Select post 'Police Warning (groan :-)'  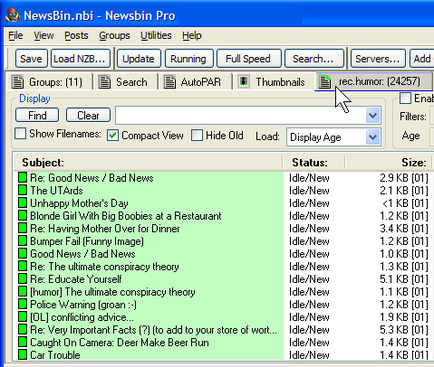tap(83, 304)
